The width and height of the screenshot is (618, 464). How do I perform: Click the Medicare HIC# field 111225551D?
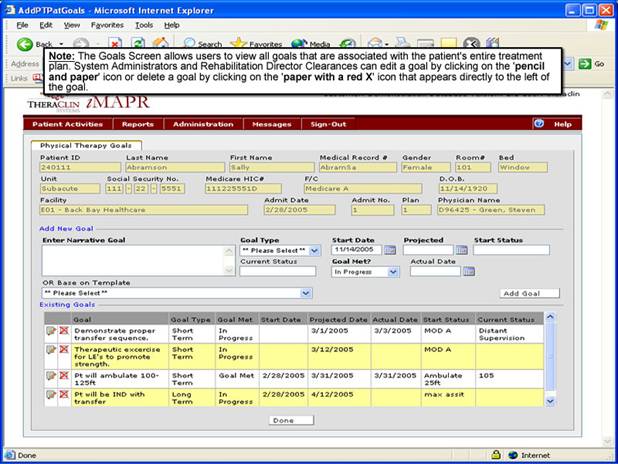pos(243,188)
